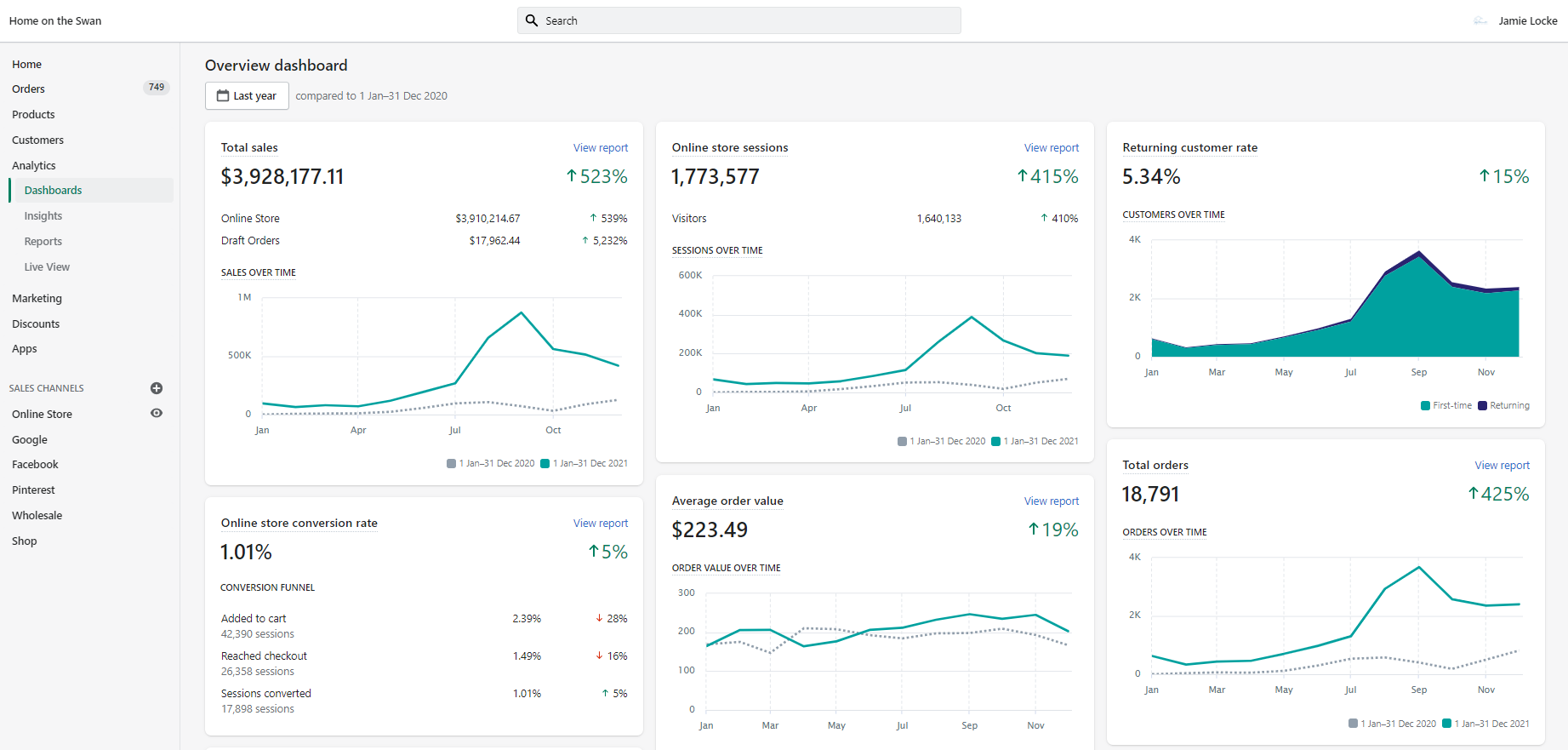View report for Total orders
Image resolution: width=1568 pixels, height=750 pixels.
(1502, 465)
